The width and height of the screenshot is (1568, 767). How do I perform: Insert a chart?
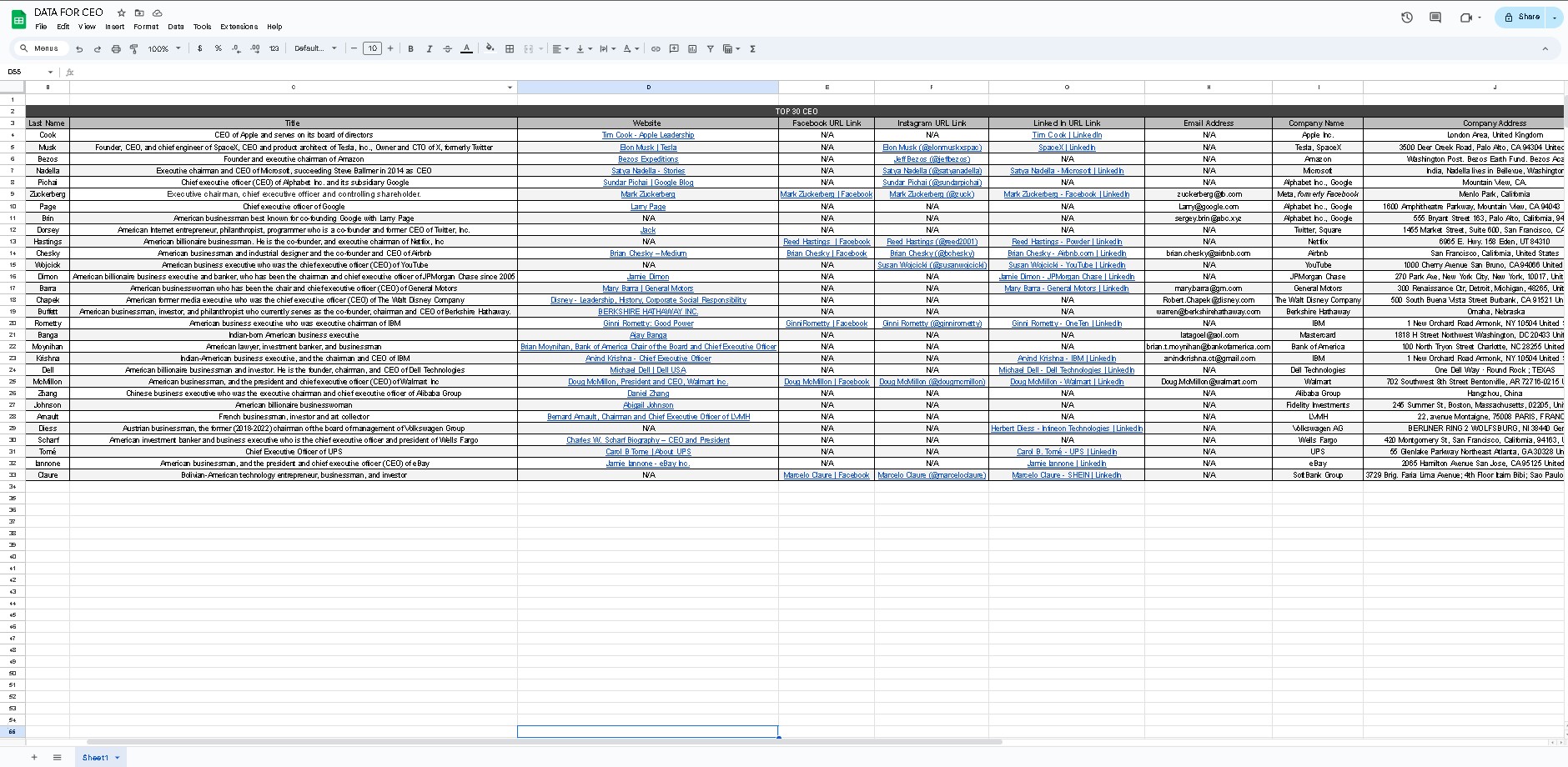pos(692,49)
